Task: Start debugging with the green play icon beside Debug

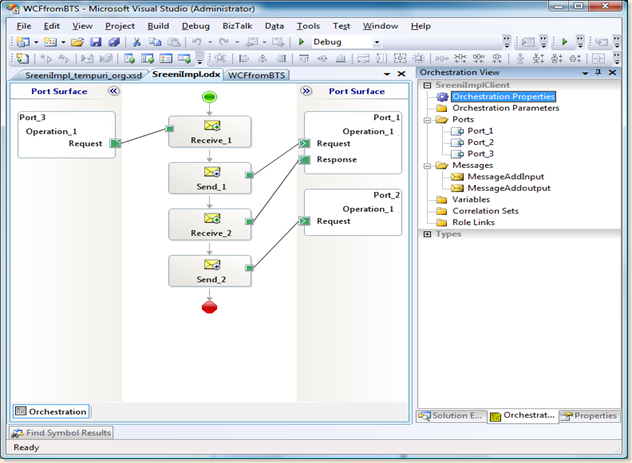Action: pyautogui.click(x=301, y=42)
